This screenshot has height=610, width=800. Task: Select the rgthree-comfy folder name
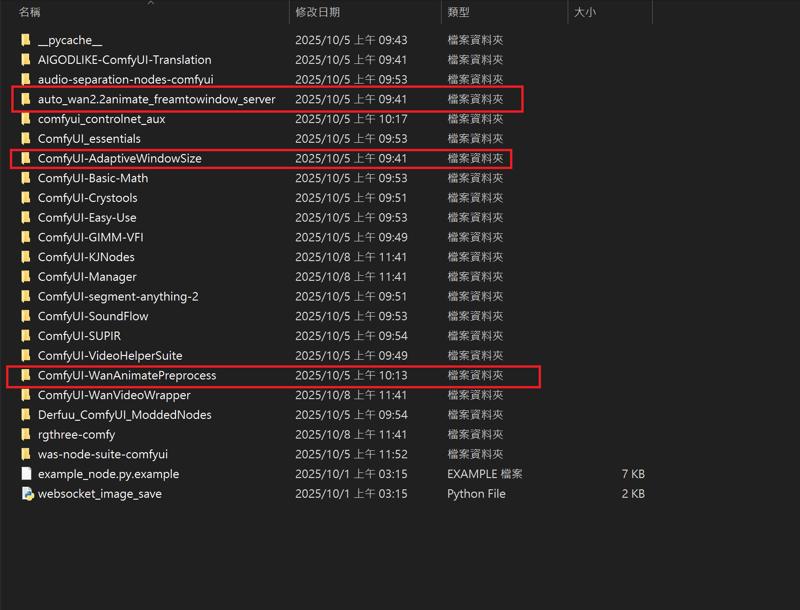76,435
